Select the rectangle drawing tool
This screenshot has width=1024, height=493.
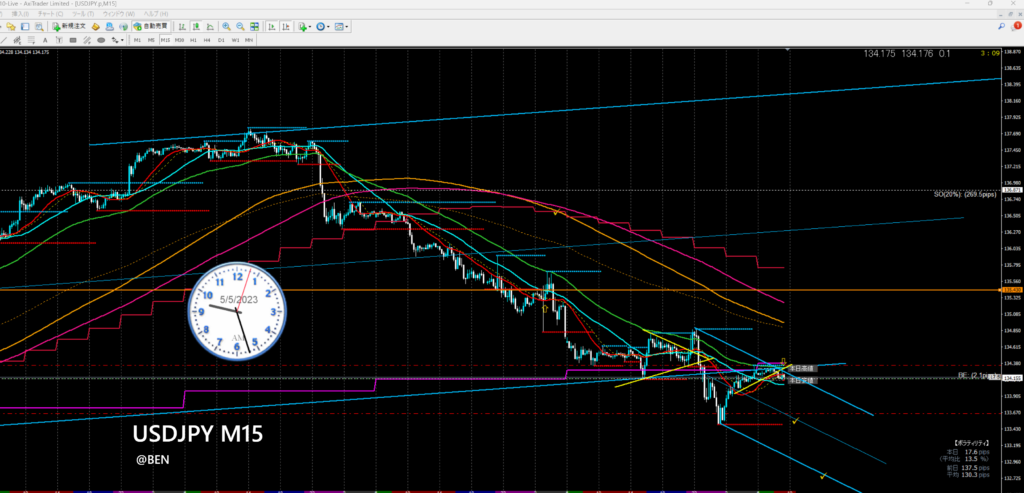pyautogui.click(x=73, y=40)
